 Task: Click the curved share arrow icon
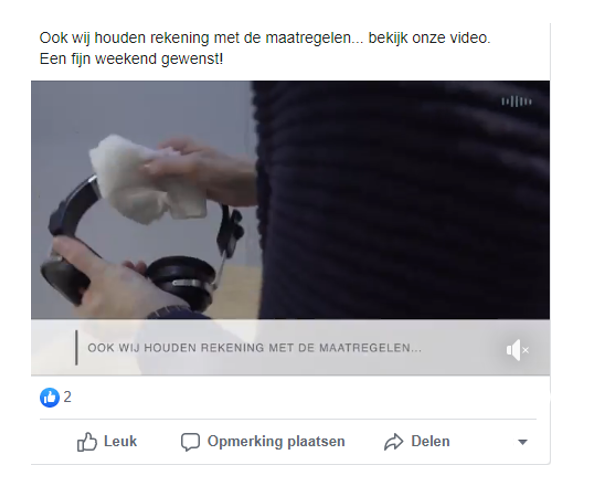point(394,442)
